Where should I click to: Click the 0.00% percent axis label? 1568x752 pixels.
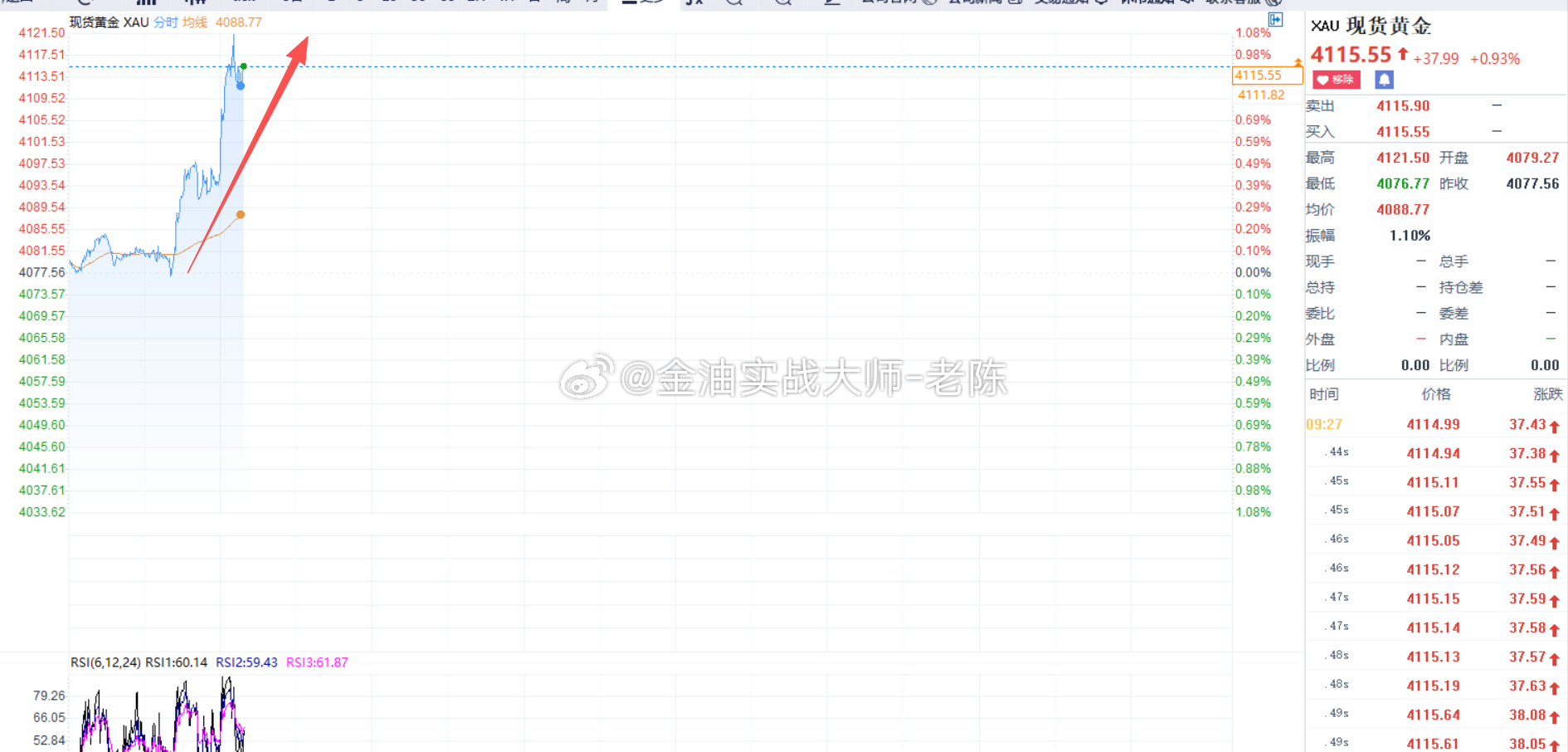1253,272
